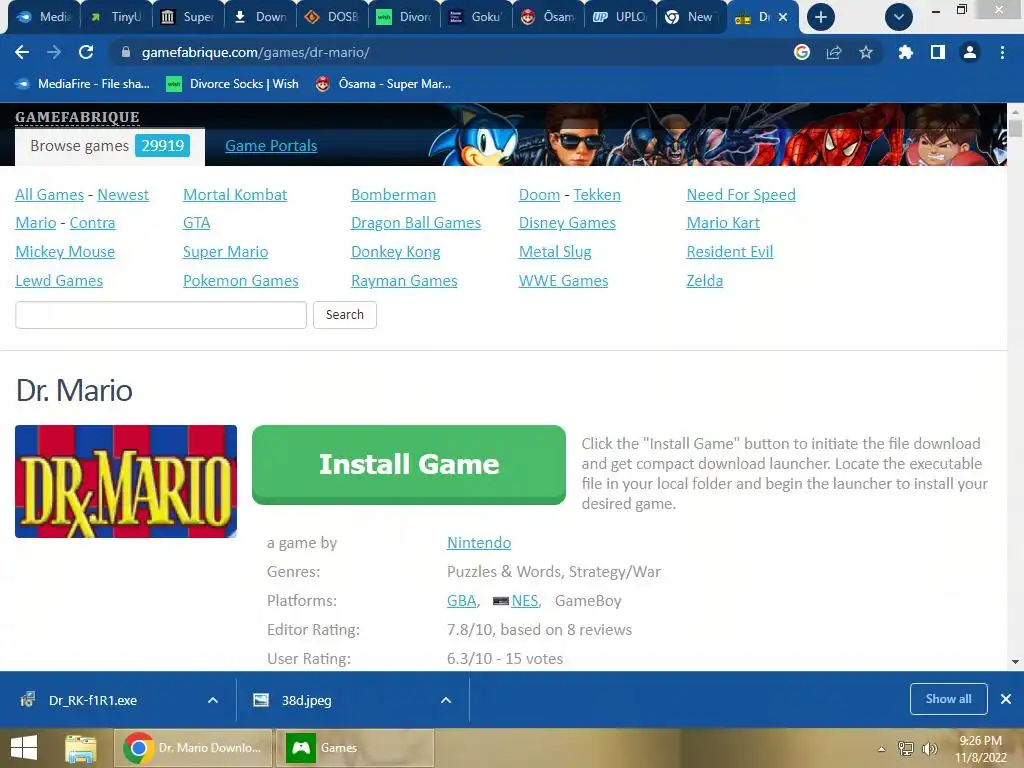
Task: Switch to the UPLOAD tab
Action: pos(620,17)
